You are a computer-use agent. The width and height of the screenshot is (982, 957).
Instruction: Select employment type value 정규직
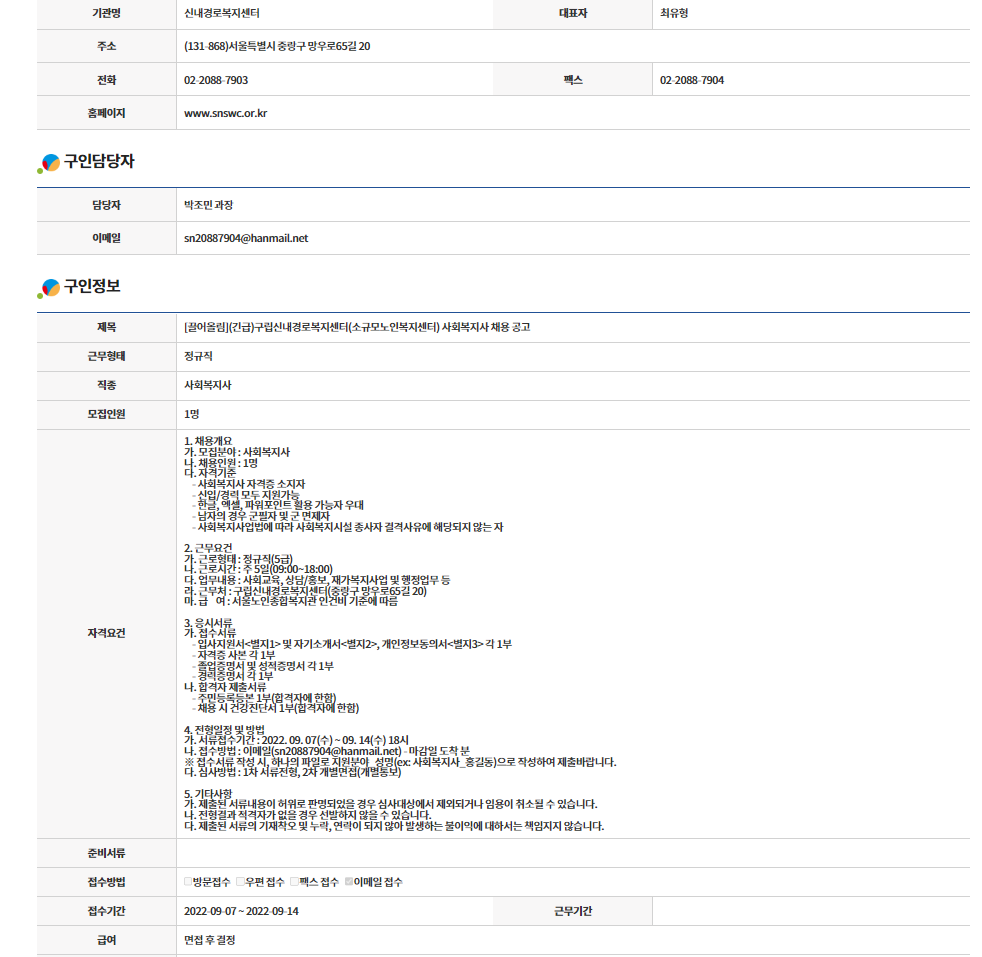coord(198,356)
